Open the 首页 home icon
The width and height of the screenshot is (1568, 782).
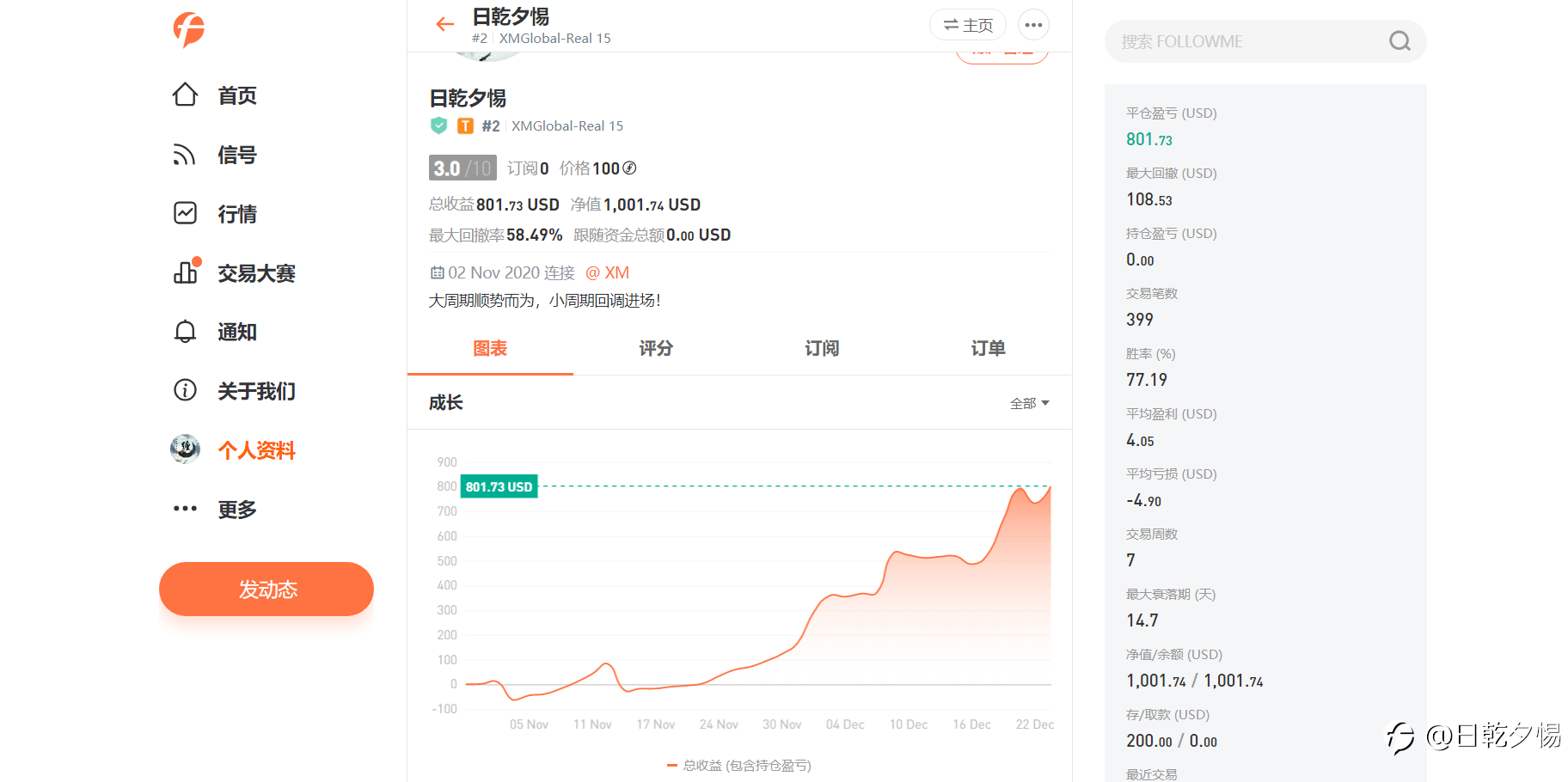point(185,95)
